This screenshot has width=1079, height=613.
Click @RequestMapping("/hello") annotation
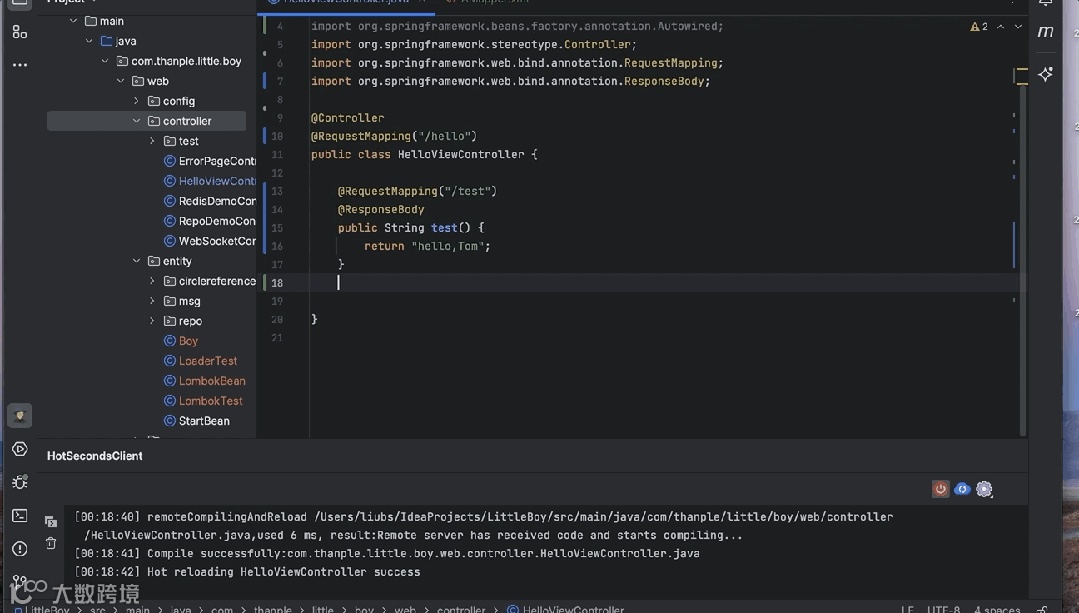tap(394, 136)
